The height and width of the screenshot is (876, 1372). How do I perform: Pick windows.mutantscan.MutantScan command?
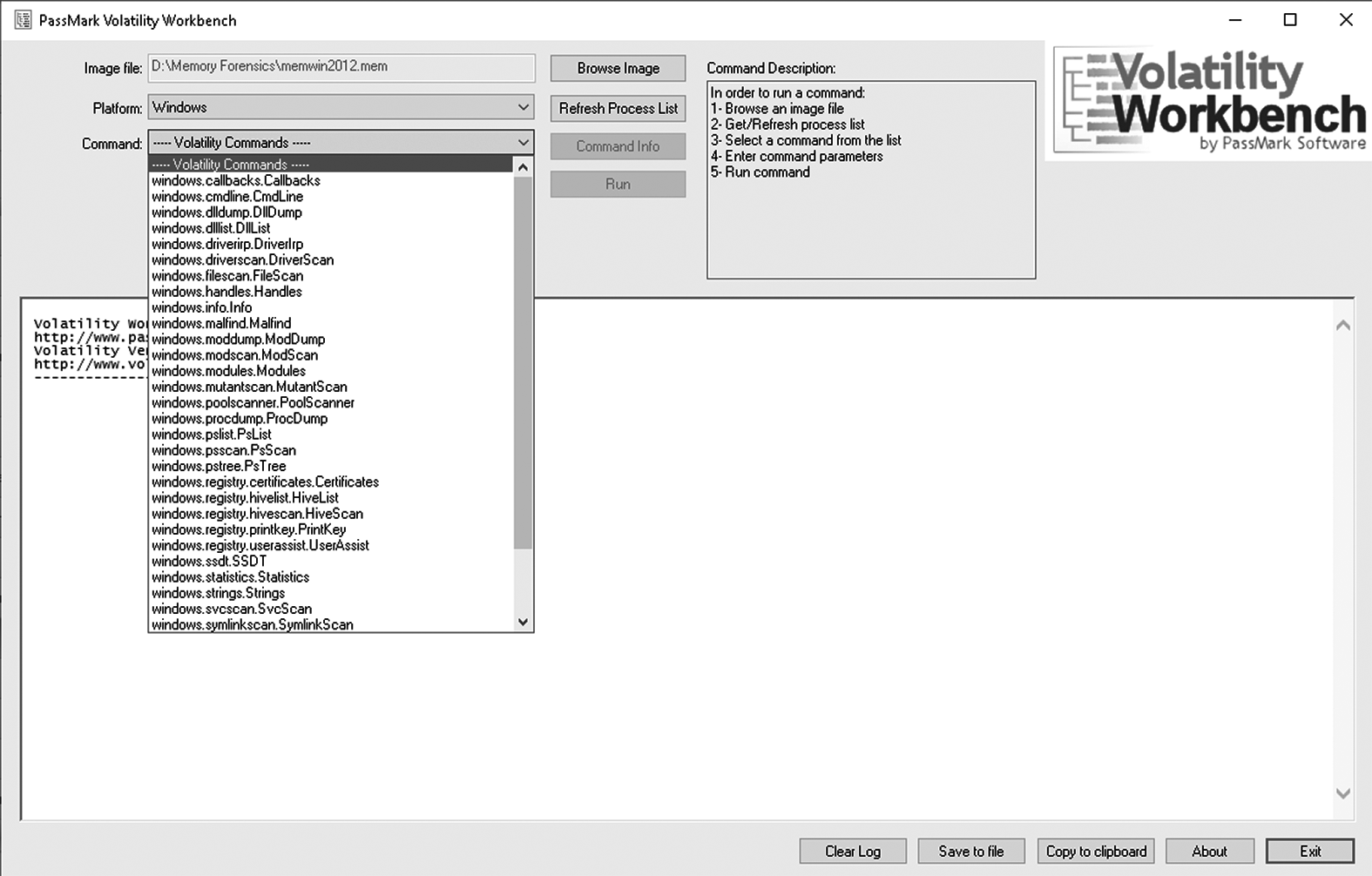pos(331,387)
